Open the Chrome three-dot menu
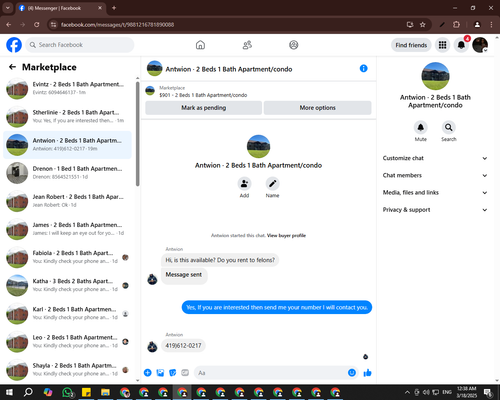This screenshot has width=500, height=400. pos(491,25)
